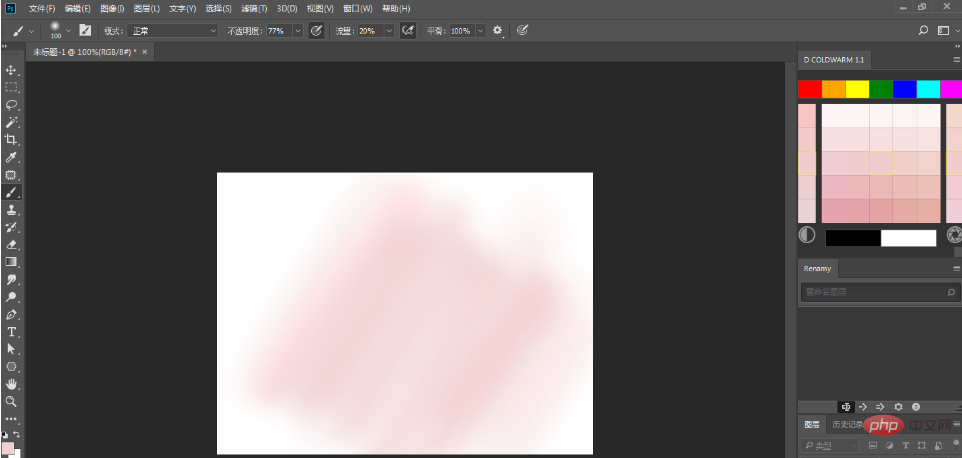Select the D COLDWARM 1.1 tab
Viewport: 962px width, 458px height.
[833, 59]
